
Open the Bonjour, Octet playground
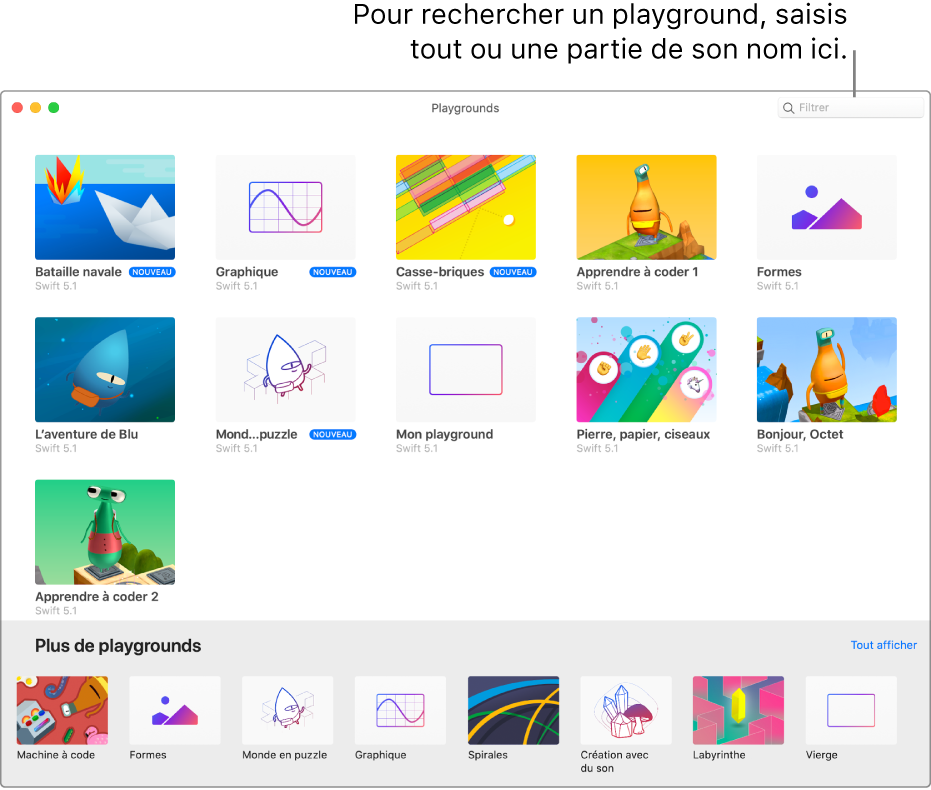tap(827, 370)
